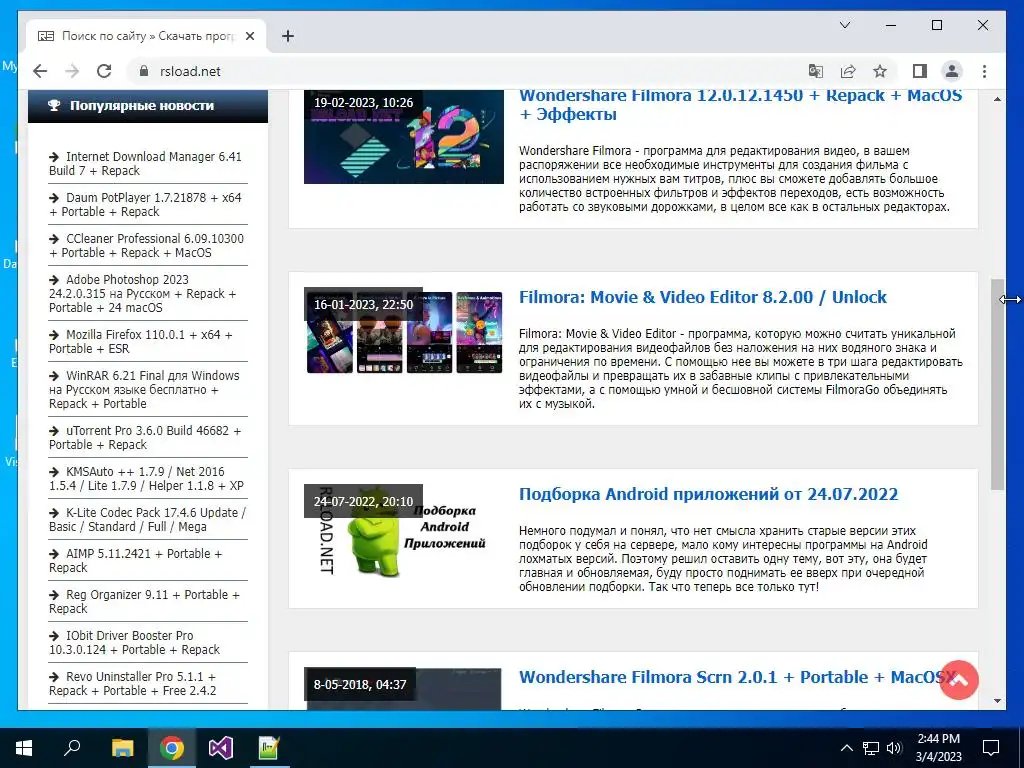Screen dimensions: 1024x768
Task: Open Mozilla Firefox 110.0.1 sidebar link
Action: tap(140, 342)
